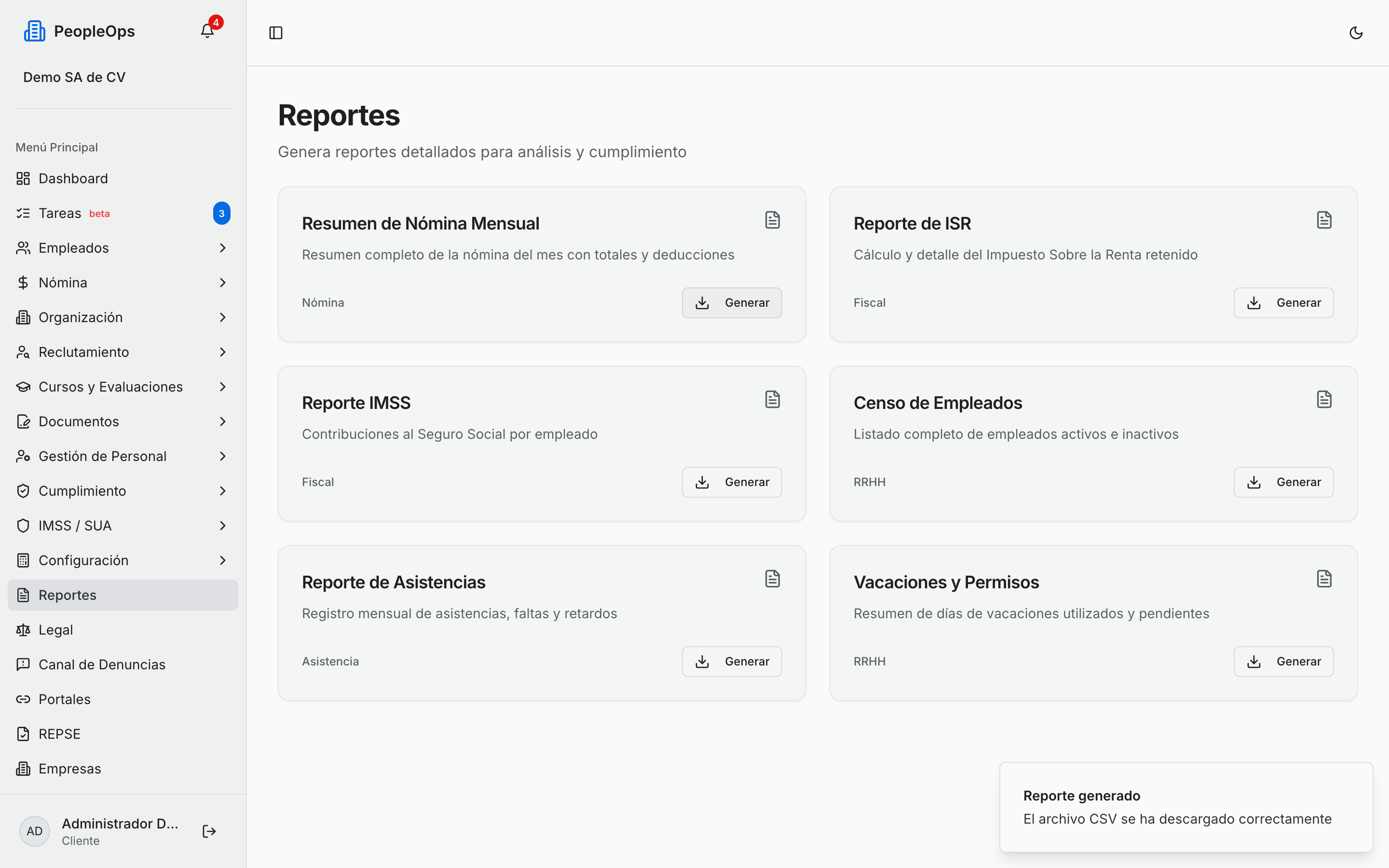This screenshot has width=1389, height=868.
Task: Expand the IMSS / SUA chevron
Action: pyautogui.click(x=223, y=526)
